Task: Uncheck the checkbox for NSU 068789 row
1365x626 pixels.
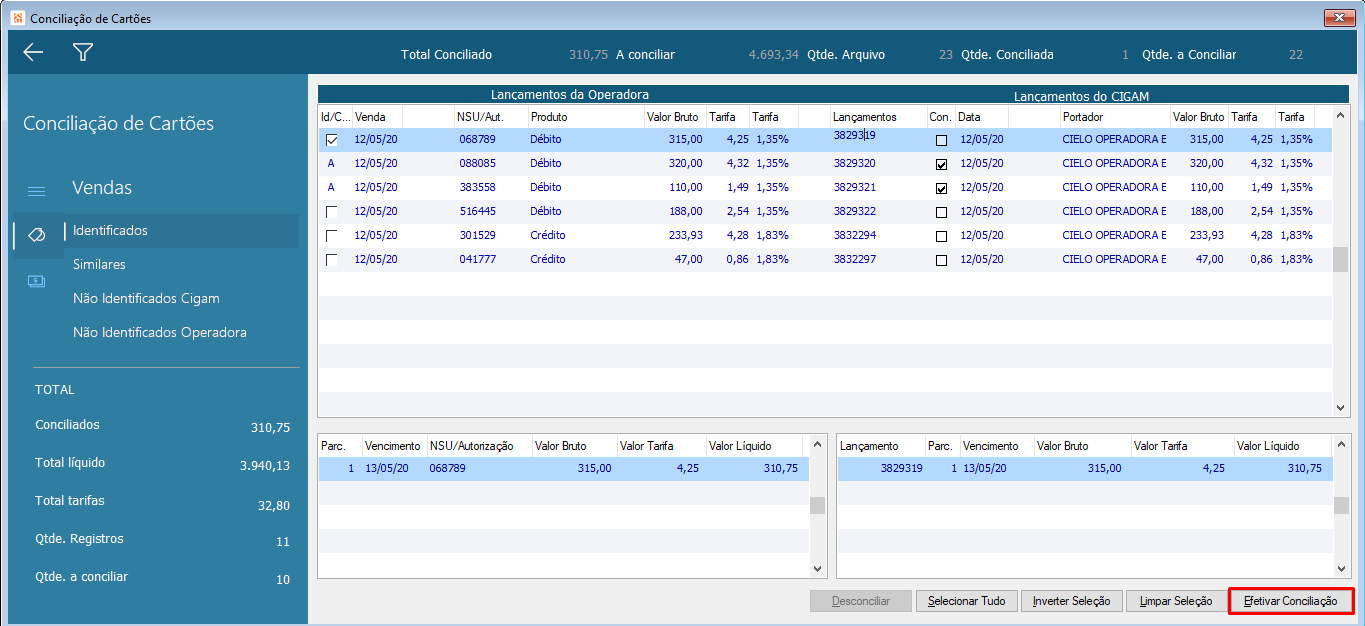Action: 332,140
